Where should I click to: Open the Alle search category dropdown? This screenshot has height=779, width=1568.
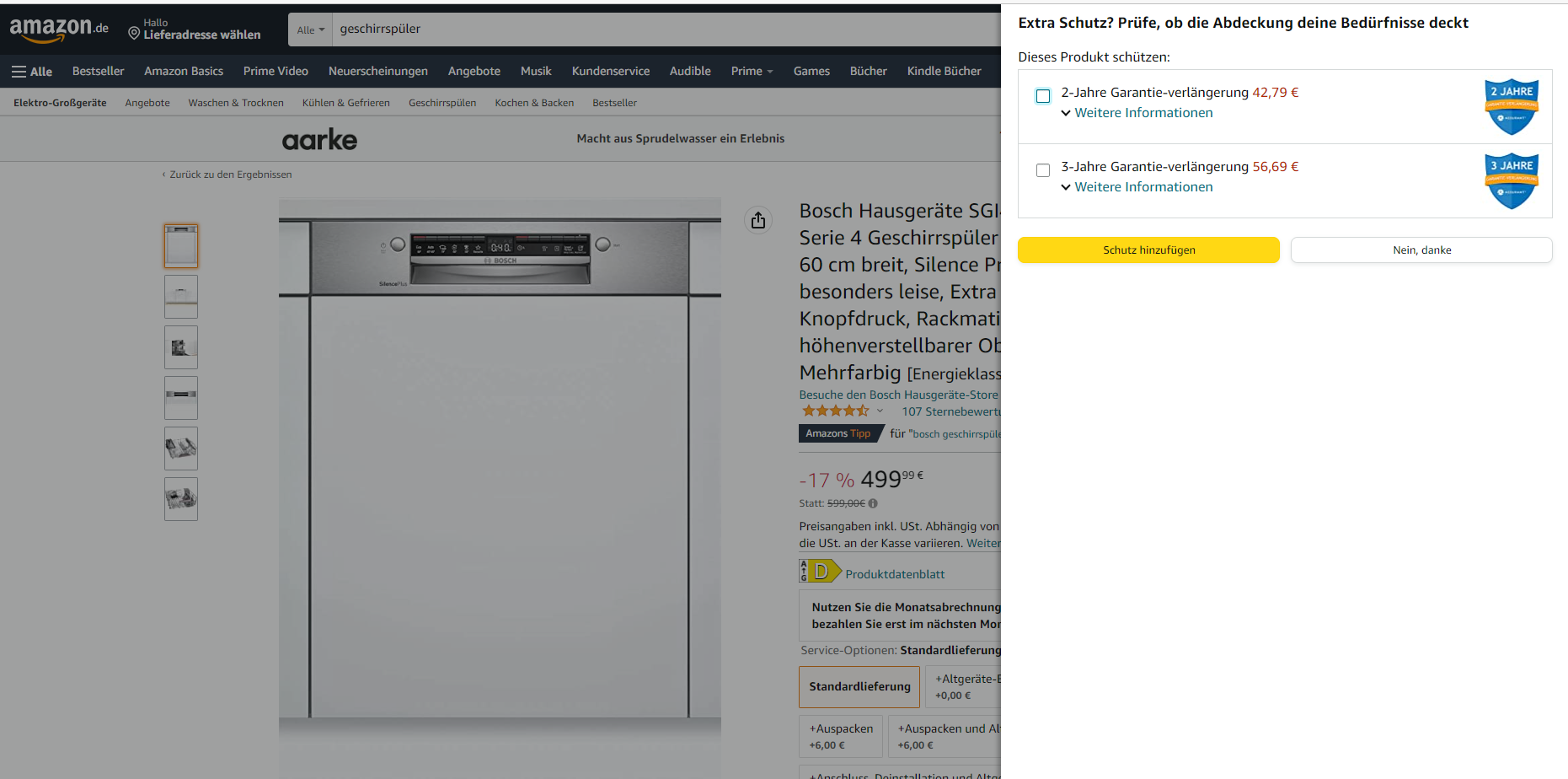310,30
